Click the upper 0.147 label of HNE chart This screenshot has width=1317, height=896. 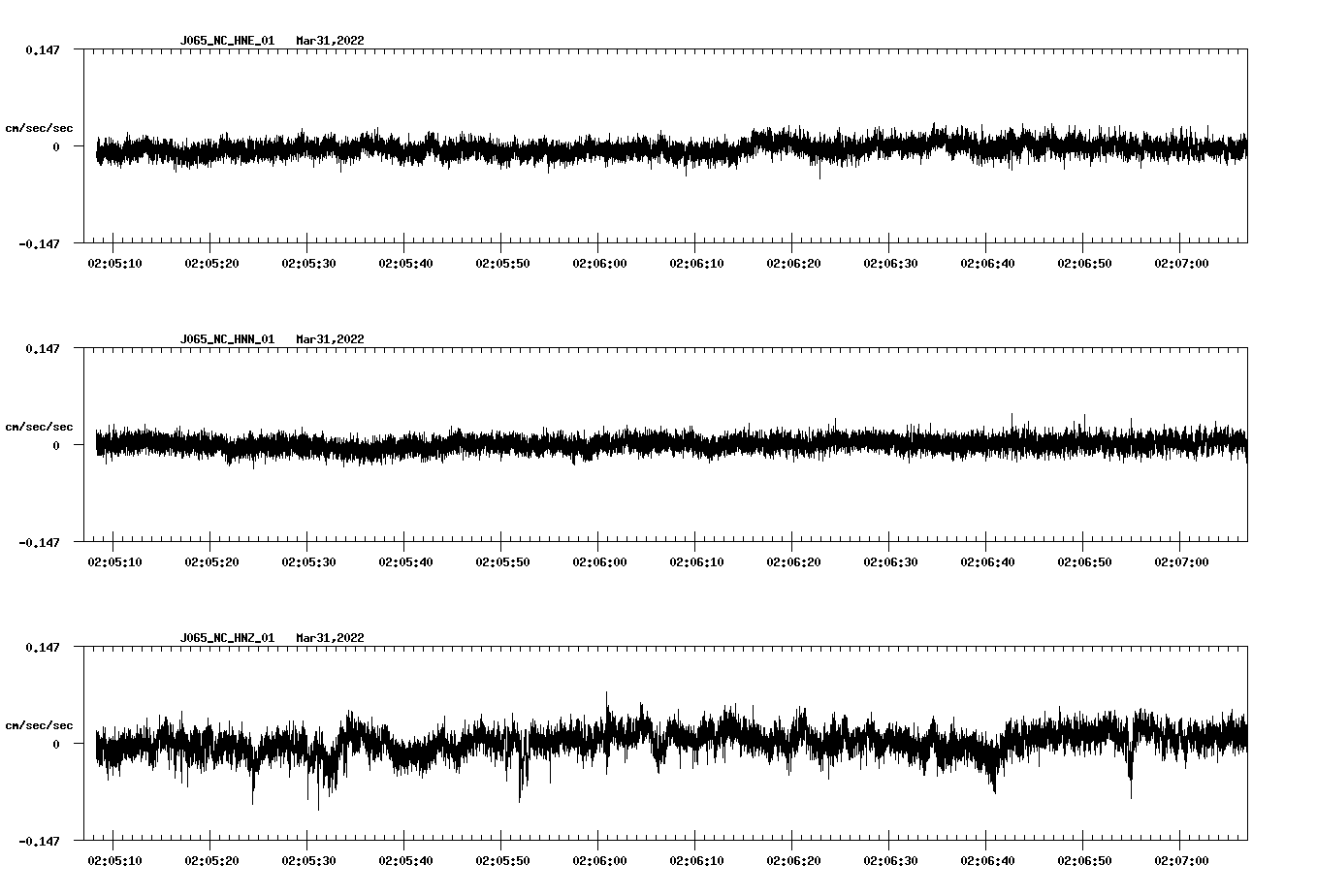tap(43, 50)
